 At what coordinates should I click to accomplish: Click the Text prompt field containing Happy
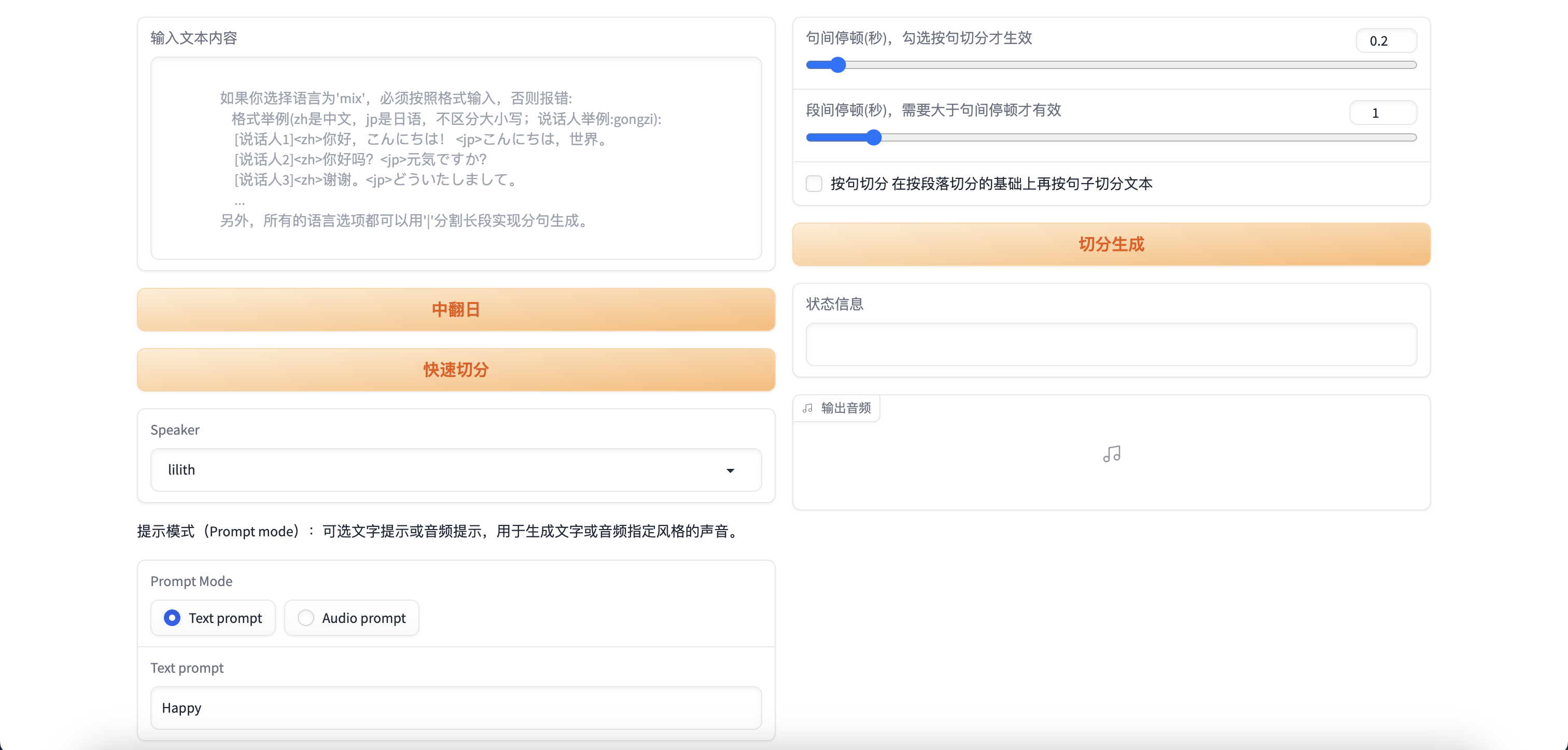[x=456, y=707]
